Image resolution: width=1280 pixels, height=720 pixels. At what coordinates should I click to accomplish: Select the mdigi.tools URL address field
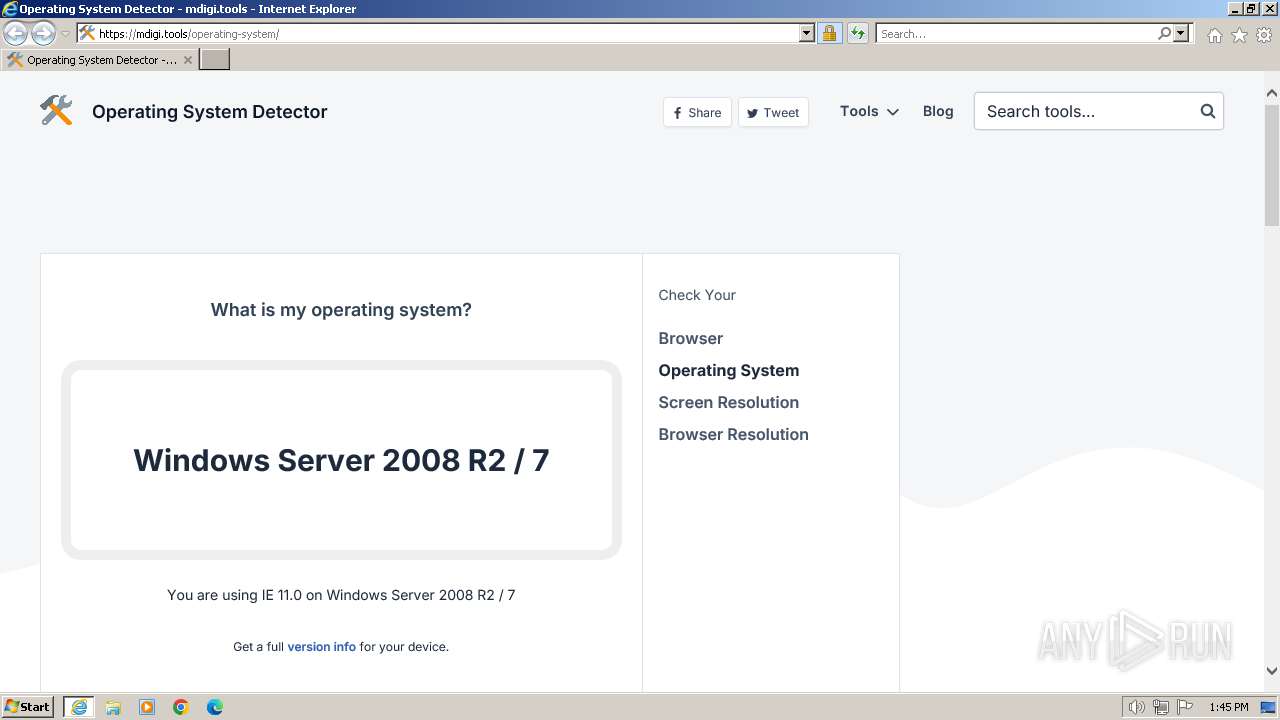[437, 33]
